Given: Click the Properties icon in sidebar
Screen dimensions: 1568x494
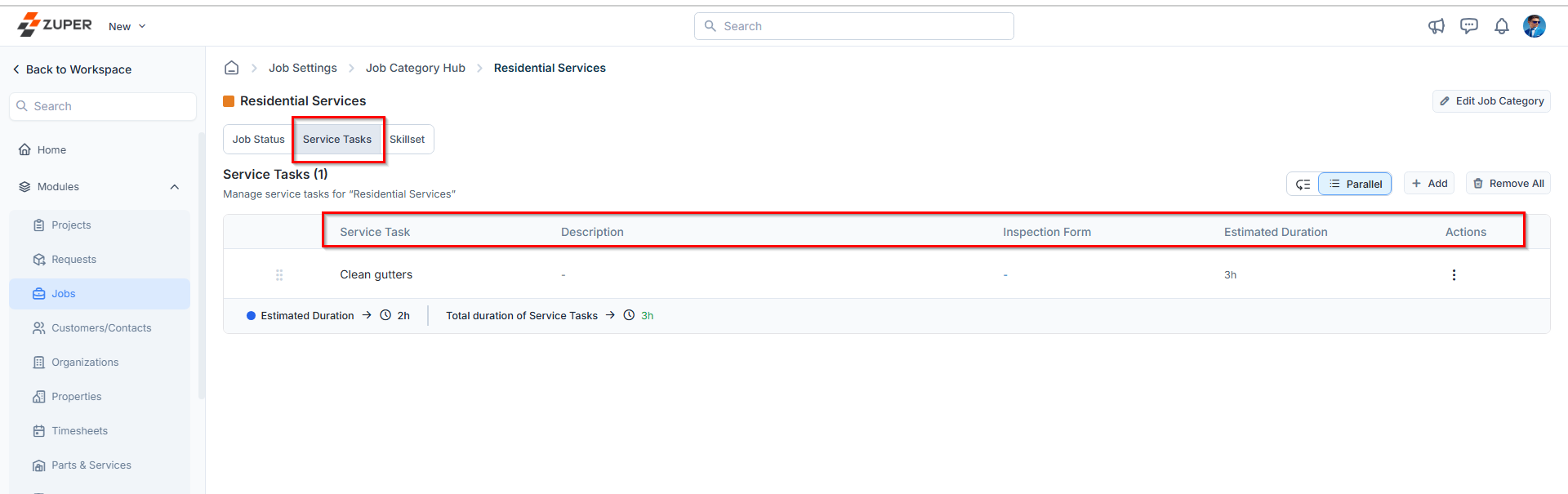Looking at the screenshot, I should (38, 397).
